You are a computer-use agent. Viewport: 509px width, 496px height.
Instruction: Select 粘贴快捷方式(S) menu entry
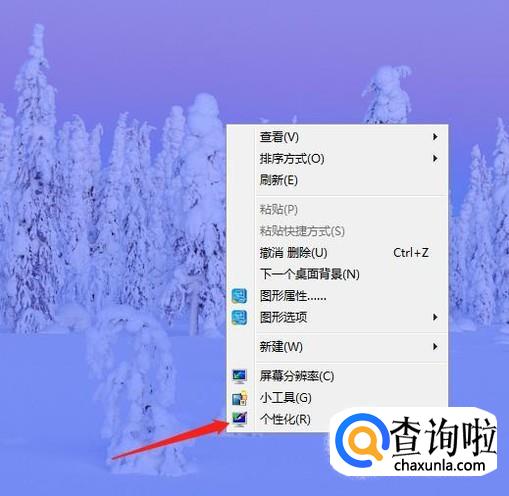click(x=337, y=231)
